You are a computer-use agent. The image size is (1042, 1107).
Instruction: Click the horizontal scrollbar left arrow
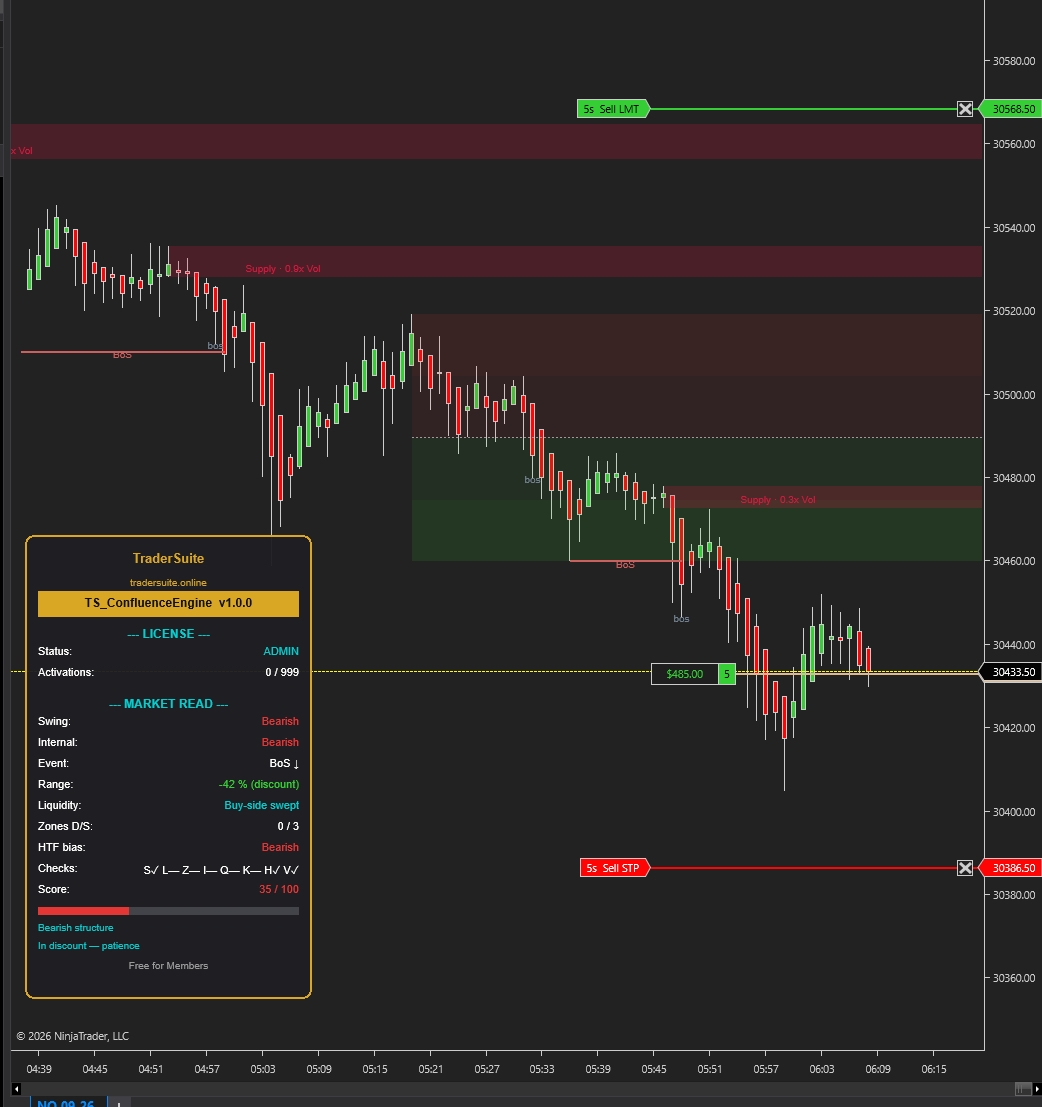tap(16, 1089)
